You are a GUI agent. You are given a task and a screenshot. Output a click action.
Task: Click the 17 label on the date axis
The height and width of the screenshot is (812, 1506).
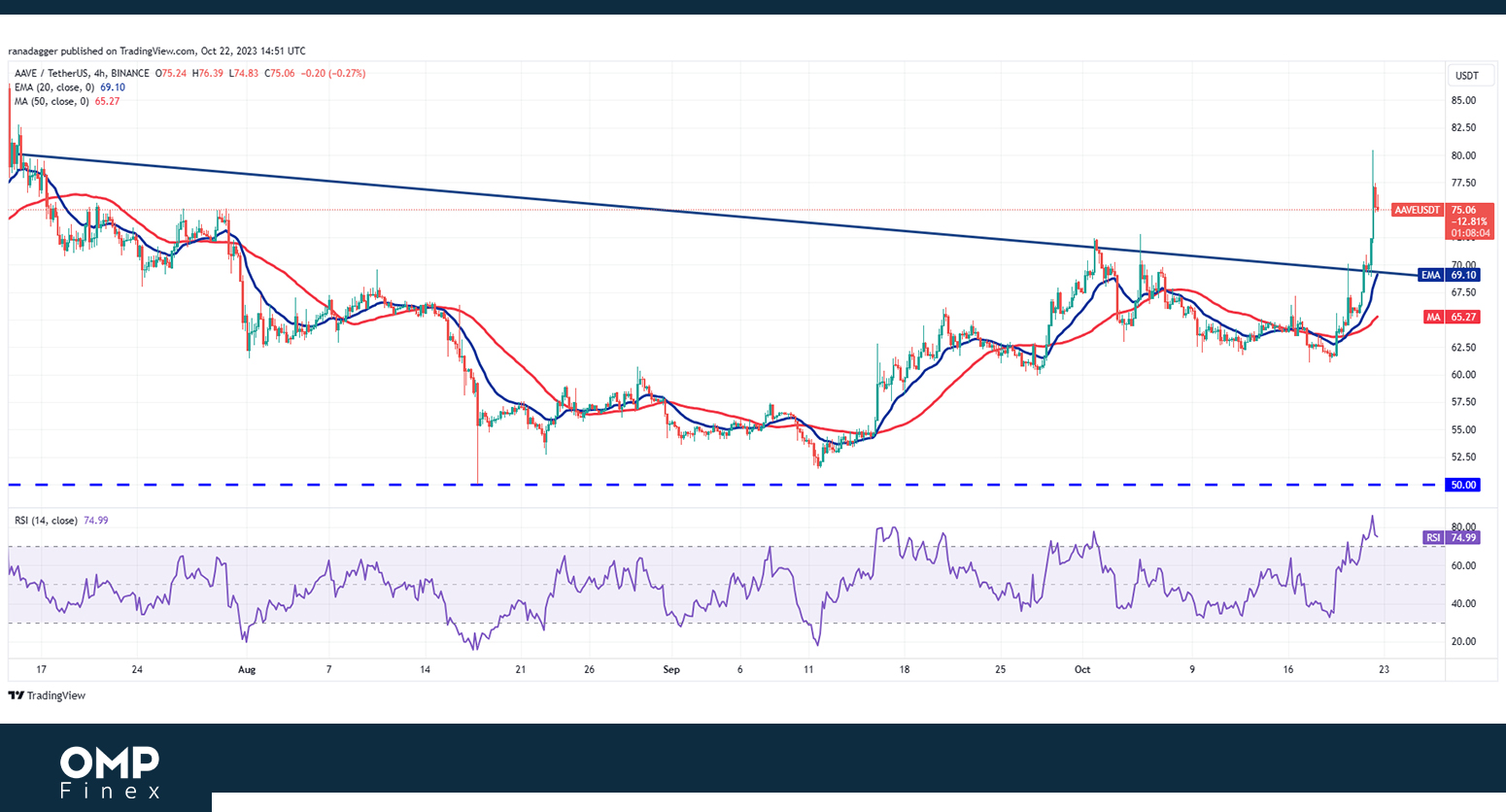coord(41,669)
